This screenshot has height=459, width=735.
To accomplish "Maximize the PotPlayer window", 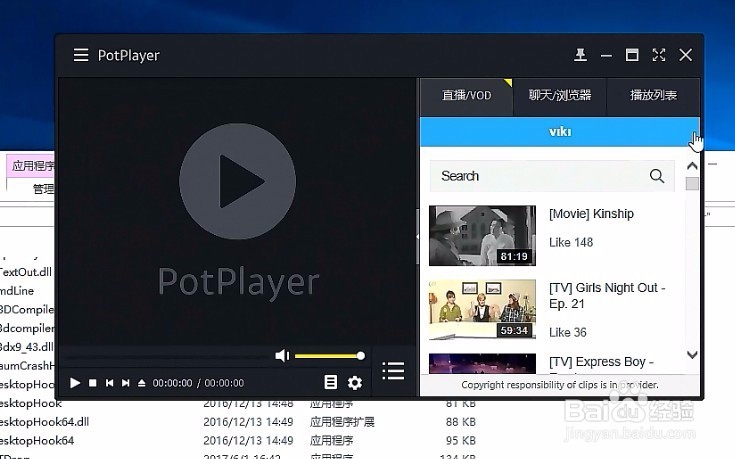I will pyautogui.click(x=632, y=55).
